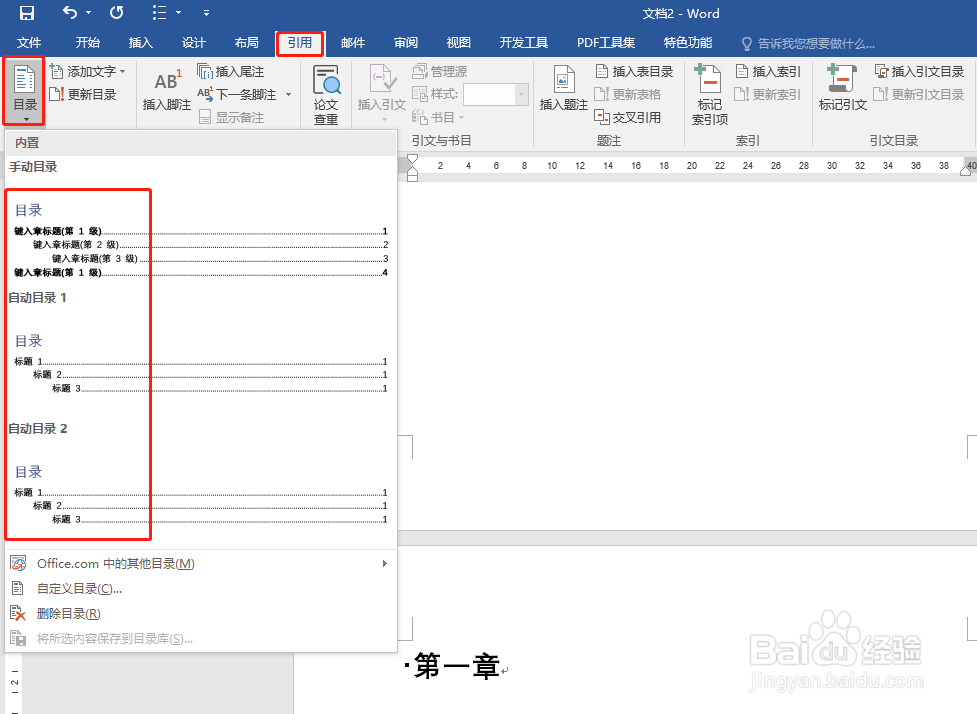Click the bullet list quick access icon

click(x=160, y=12)
